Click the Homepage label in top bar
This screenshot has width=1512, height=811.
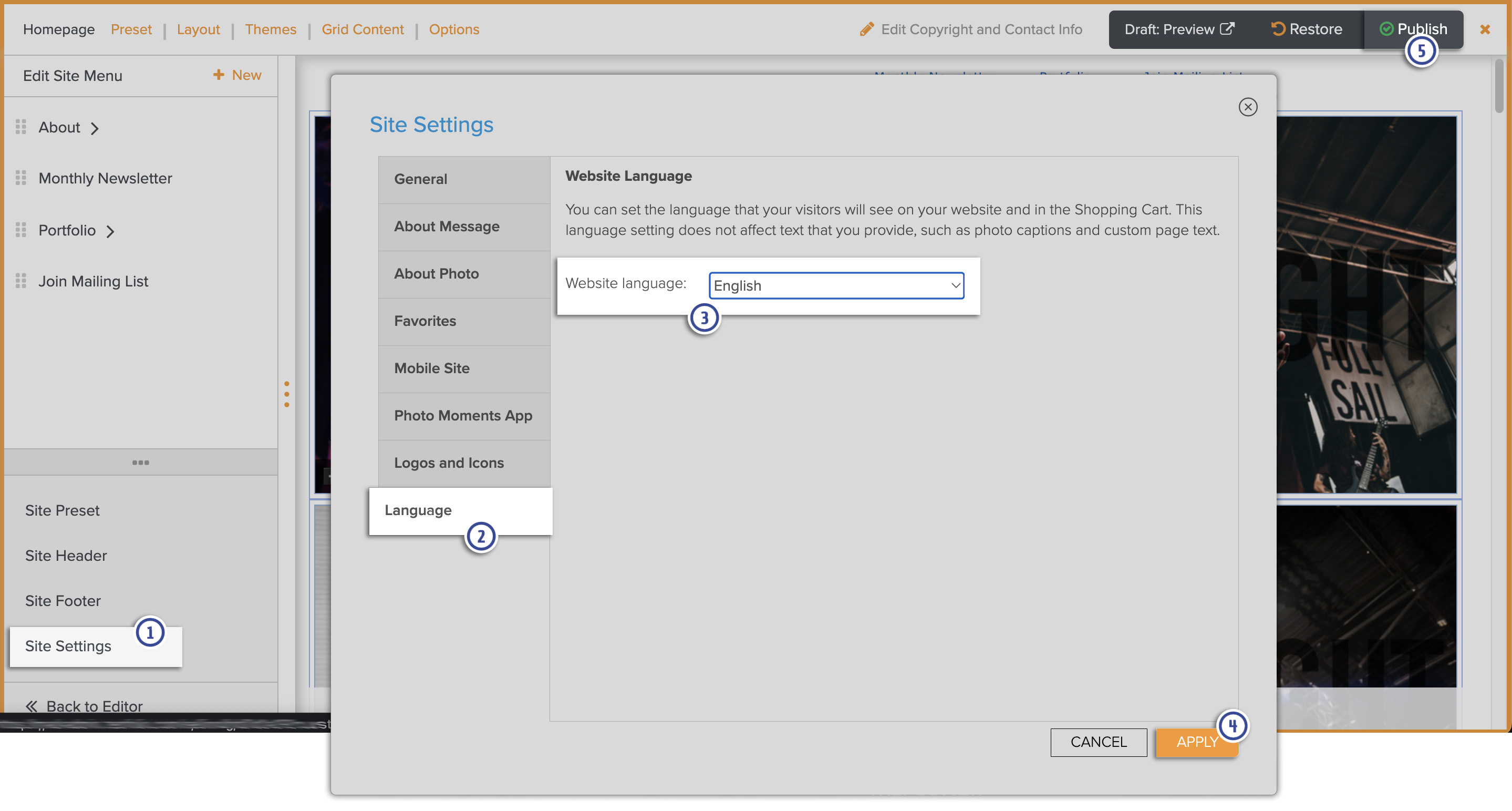(59, 29)
